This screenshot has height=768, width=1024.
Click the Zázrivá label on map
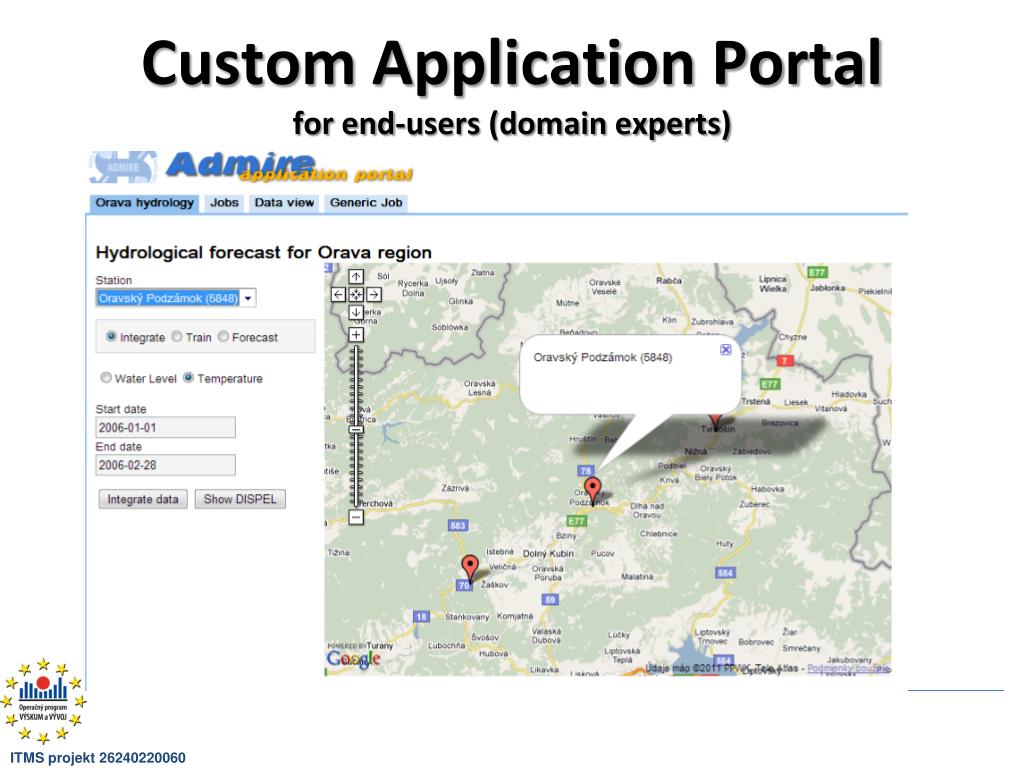pos(455,488)
